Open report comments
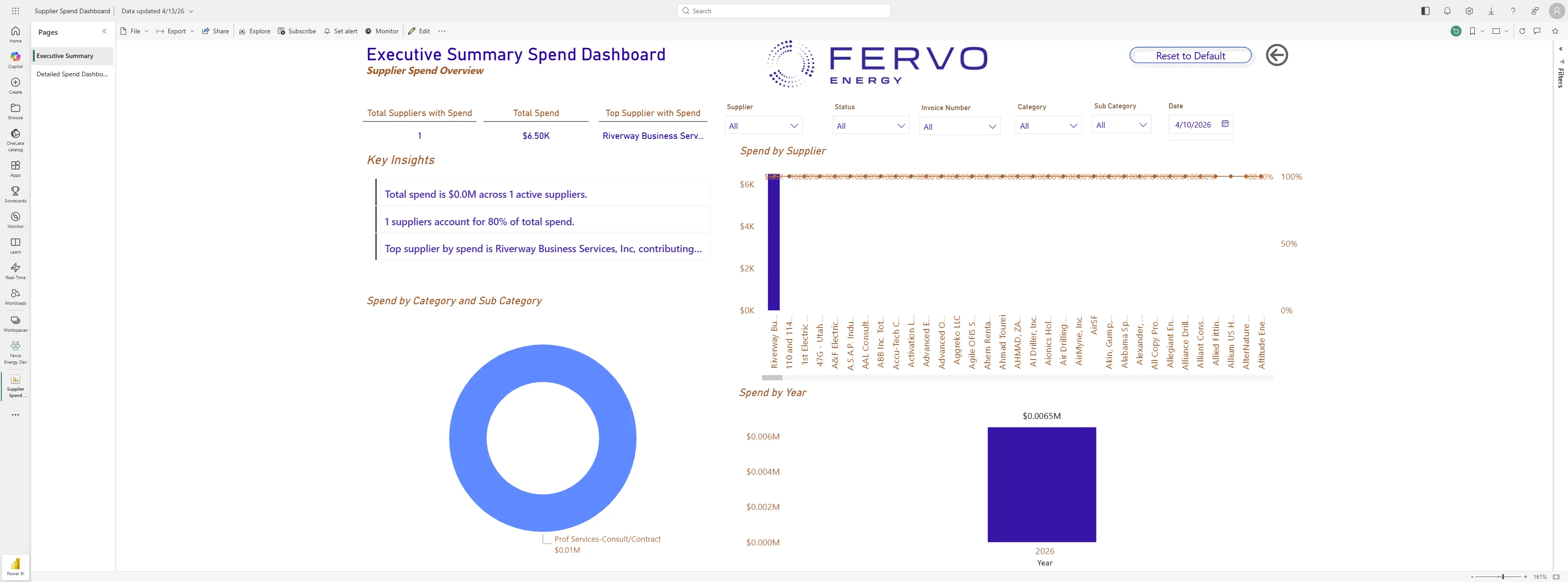The image size is (1568, 582). tap(1536, 31)
